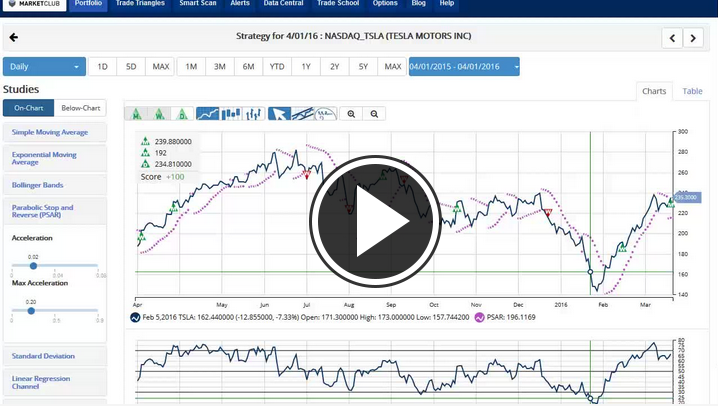Viewport: 718px width, 406px height.
Task: Select the line chart type icon
Action: coord(208,114)
